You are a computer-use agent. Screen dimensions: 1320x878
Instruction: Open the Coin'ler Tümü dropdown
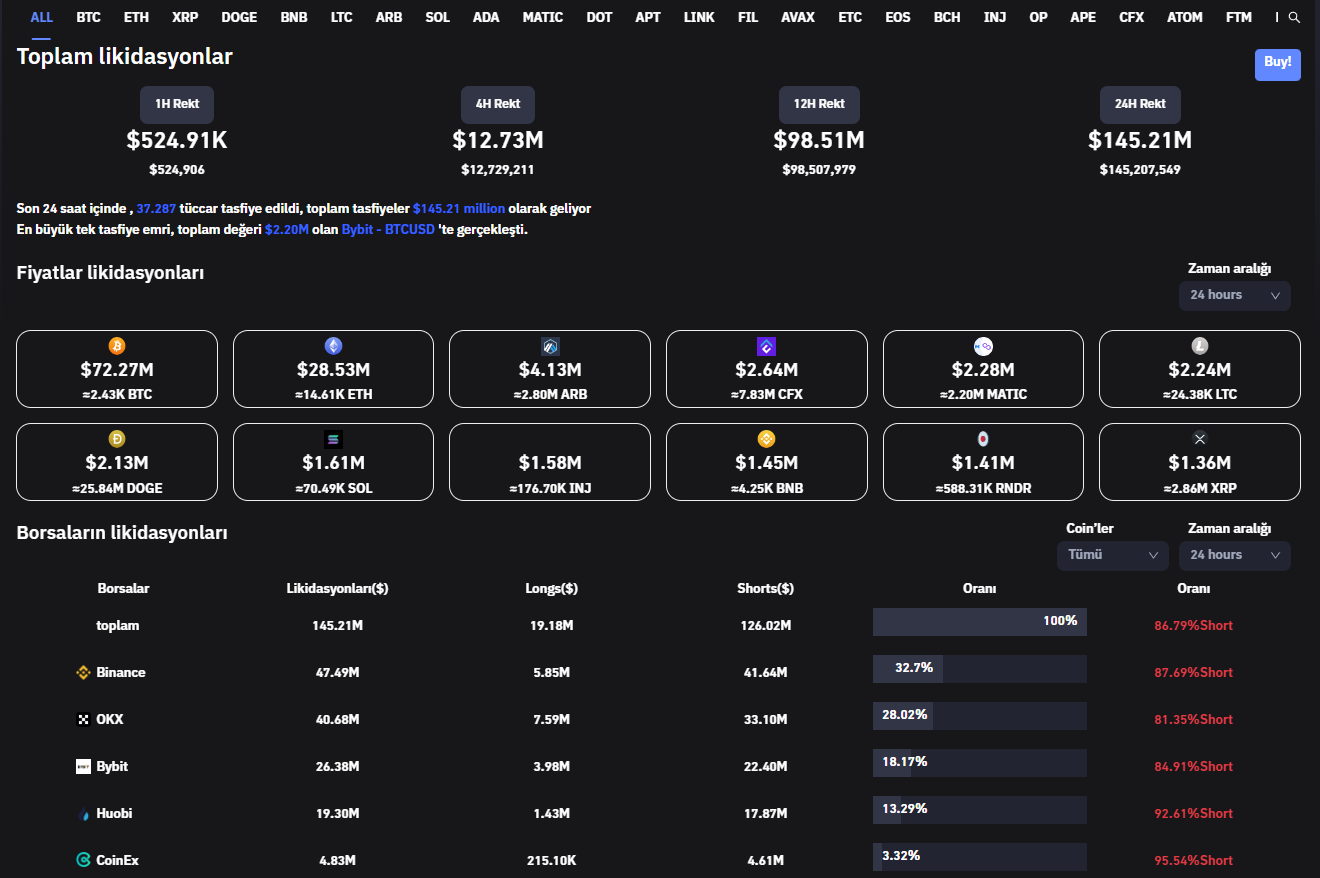pyautogui.click(x=1112, y=556)
